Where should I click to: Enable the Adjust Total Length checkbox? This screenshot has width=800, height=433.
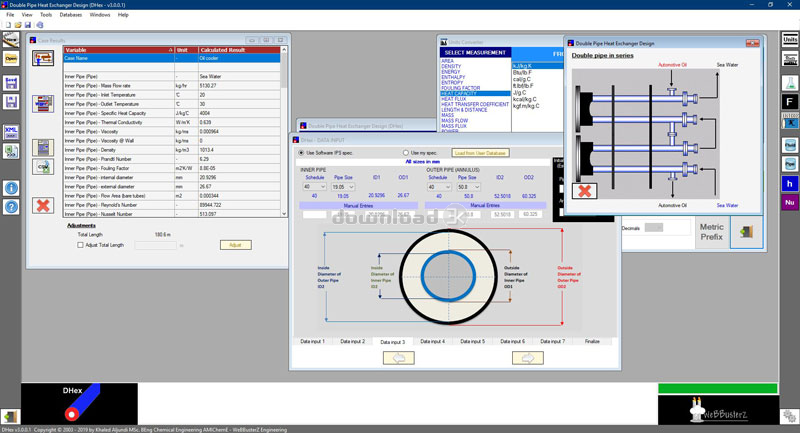[80, 245]
